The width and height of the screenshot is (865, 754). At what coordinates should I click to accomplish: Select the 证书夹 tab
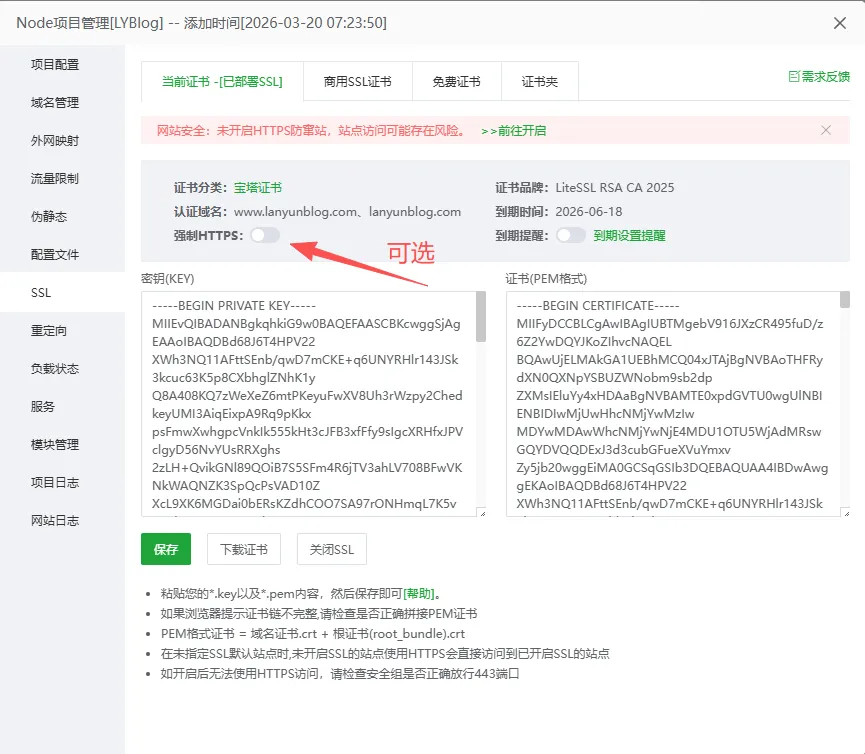click(539, 82)
